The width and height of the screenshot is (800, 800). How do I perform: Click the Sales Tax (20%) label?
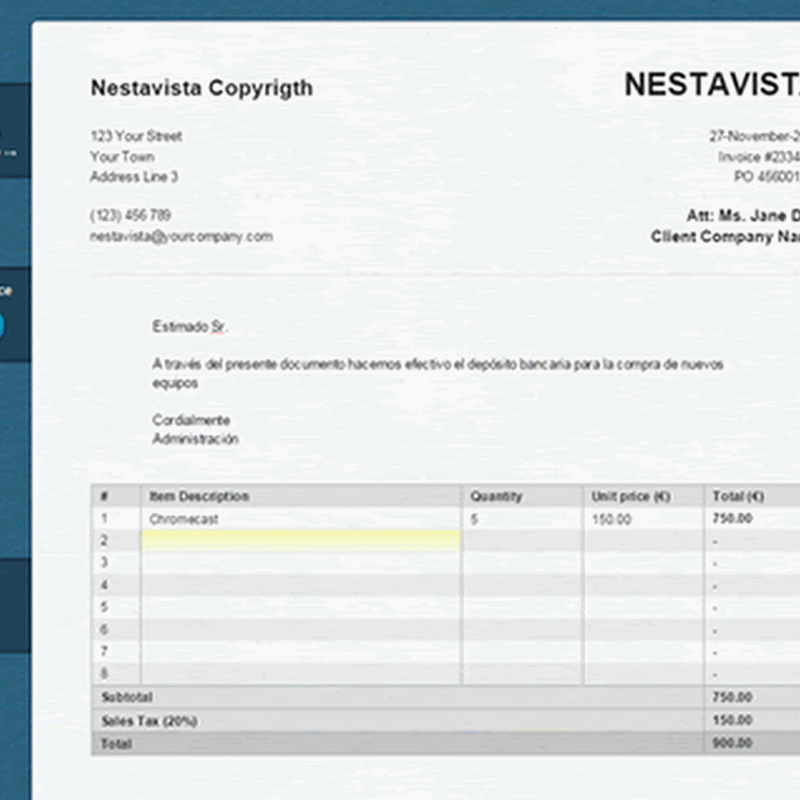point(148,720)
